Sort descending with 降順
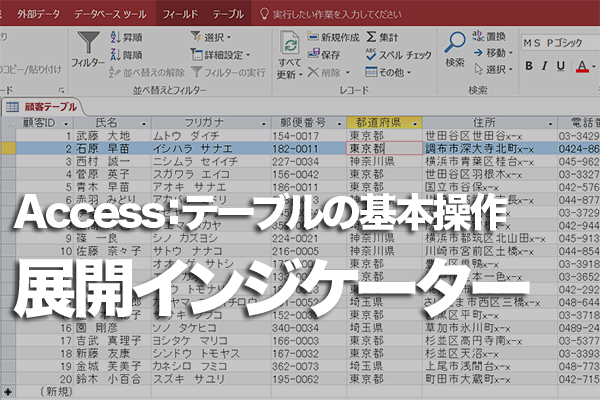 126,55
